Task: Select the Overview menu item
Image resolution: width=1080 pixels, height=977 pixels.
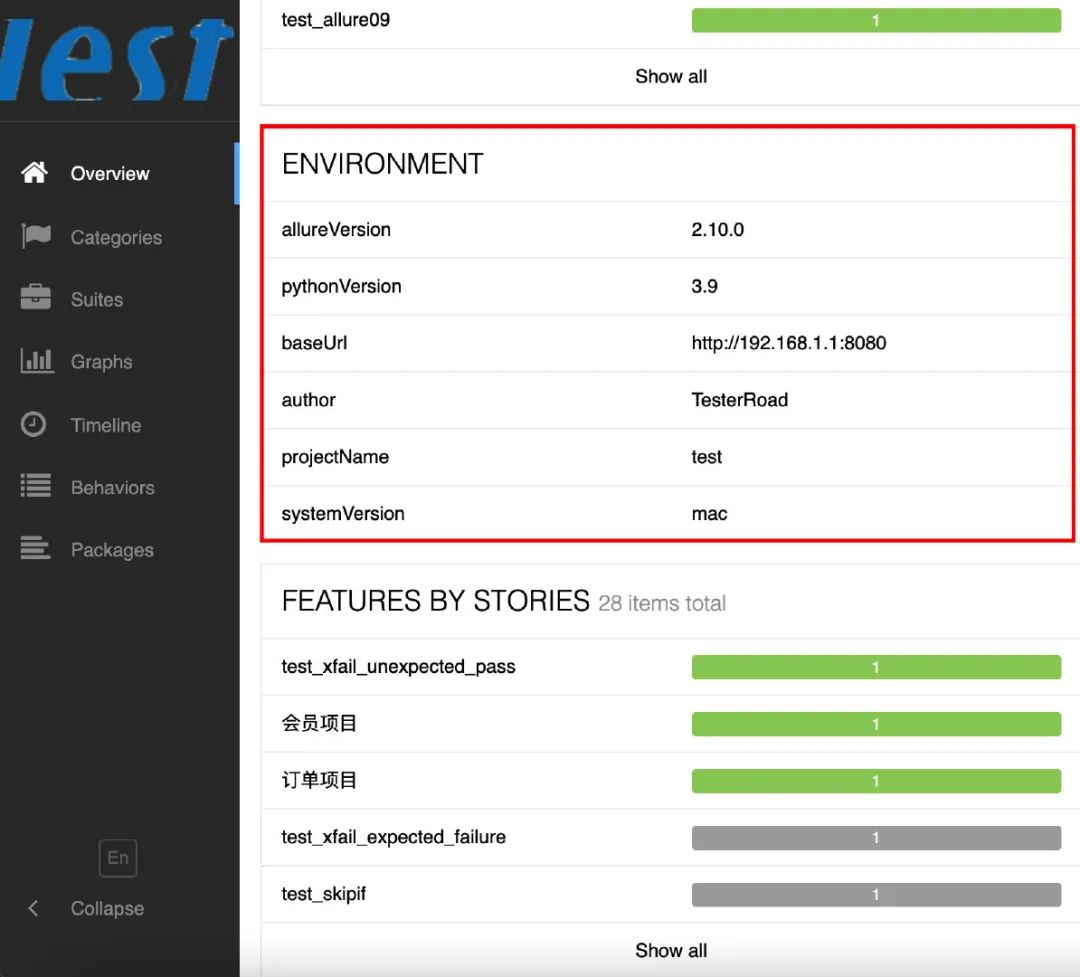Action: tap(110, 172)
